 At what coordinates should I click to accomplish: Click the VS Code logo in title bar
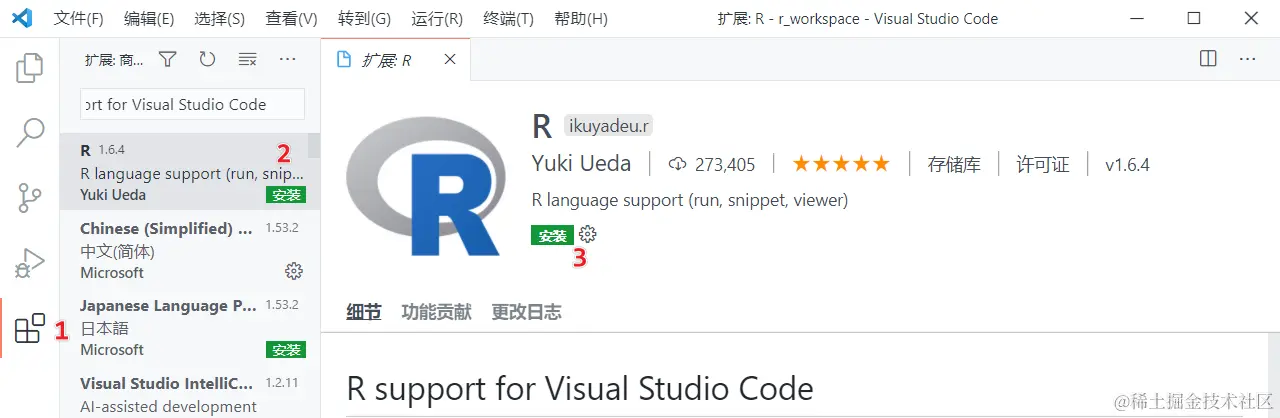click(x=23, y=18)
